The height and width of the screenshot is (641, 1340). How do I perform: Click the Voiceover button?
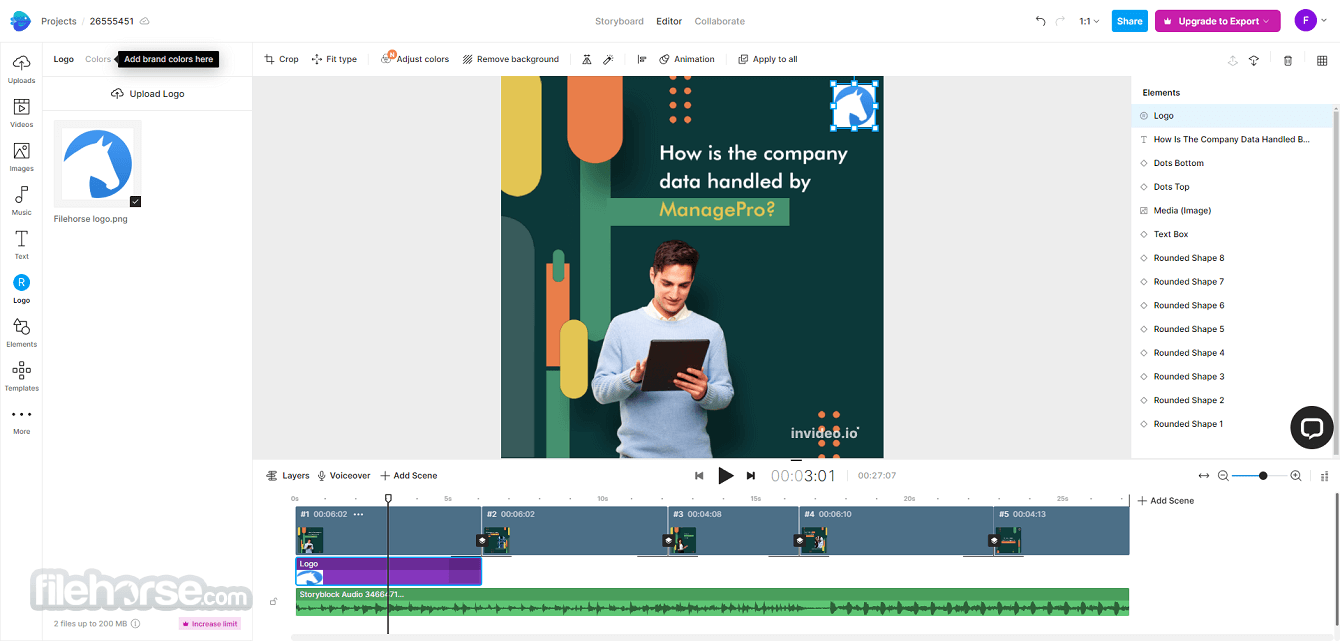pos(344,476)
